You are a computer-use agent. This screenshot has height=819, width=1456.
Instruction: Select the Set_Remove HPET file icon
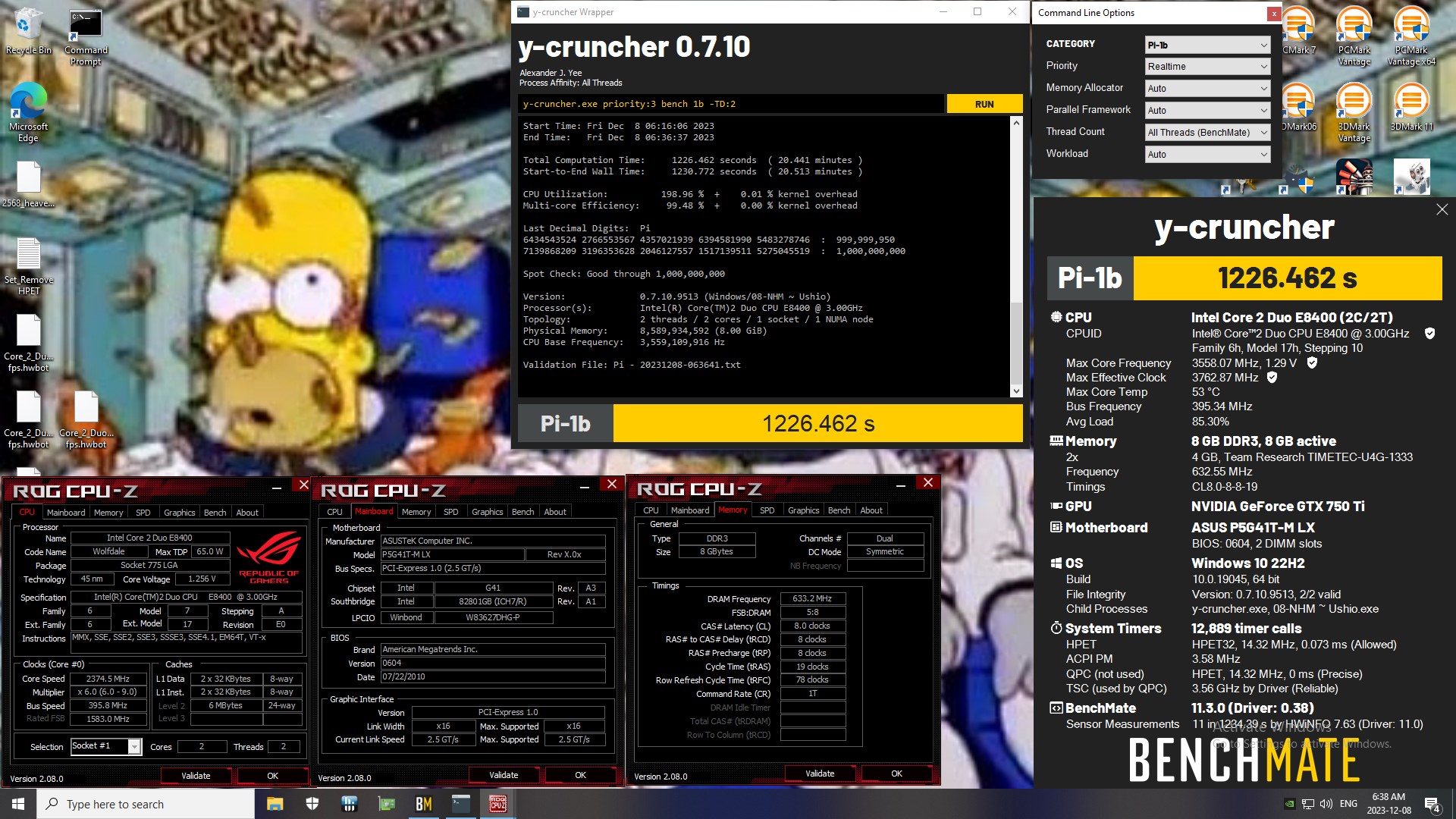pyautogui.click(x=28, y=265)
